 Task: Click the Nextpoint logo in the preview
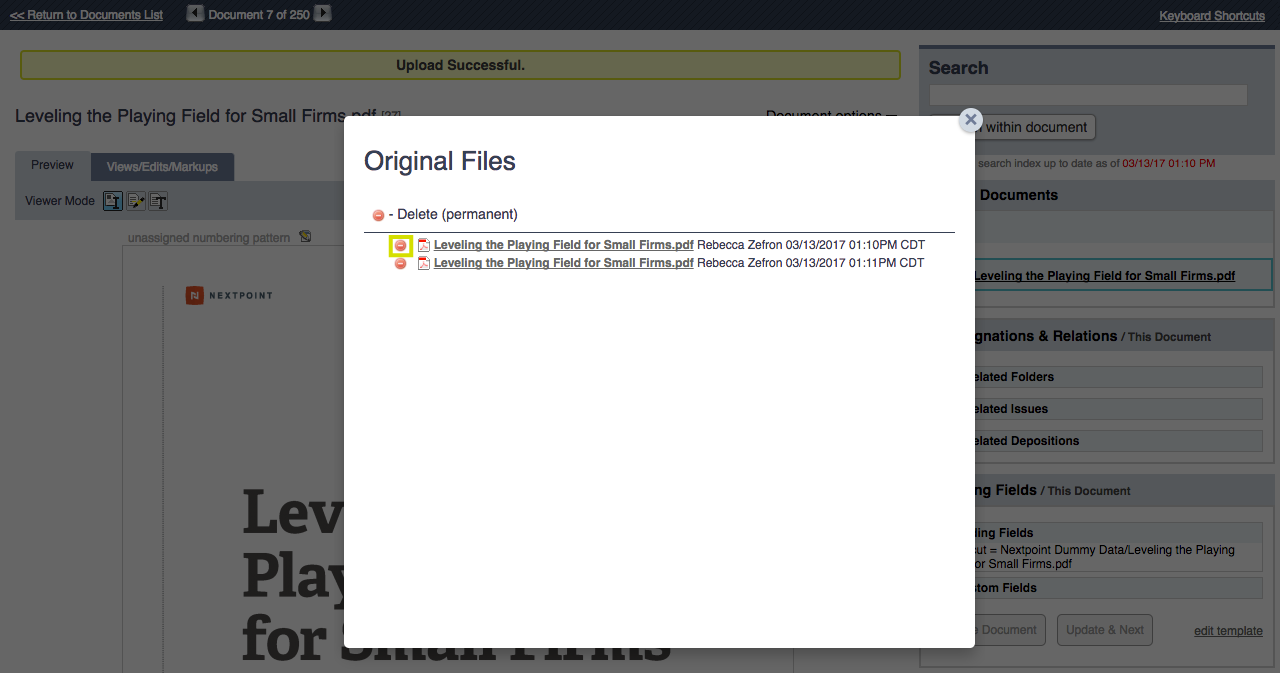(x=229, y=295)
